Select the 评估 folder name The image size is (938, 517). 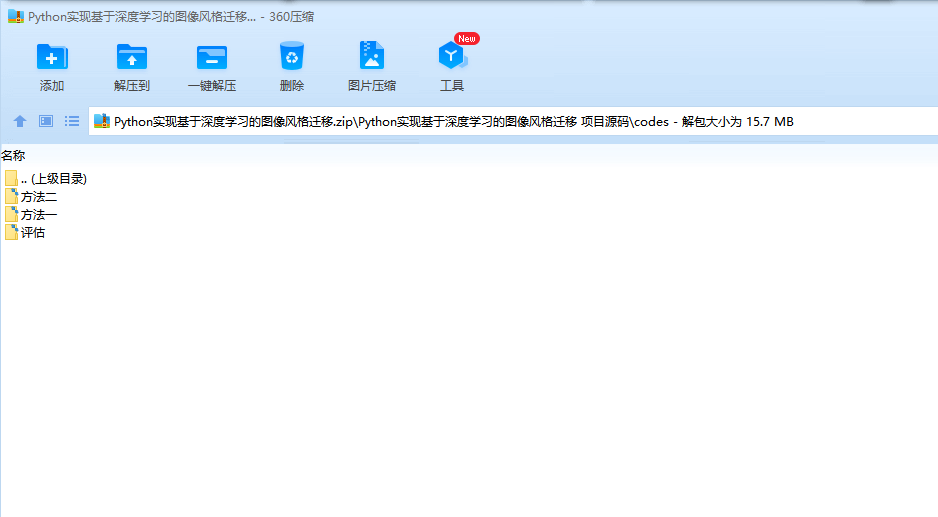coord(33,233)
